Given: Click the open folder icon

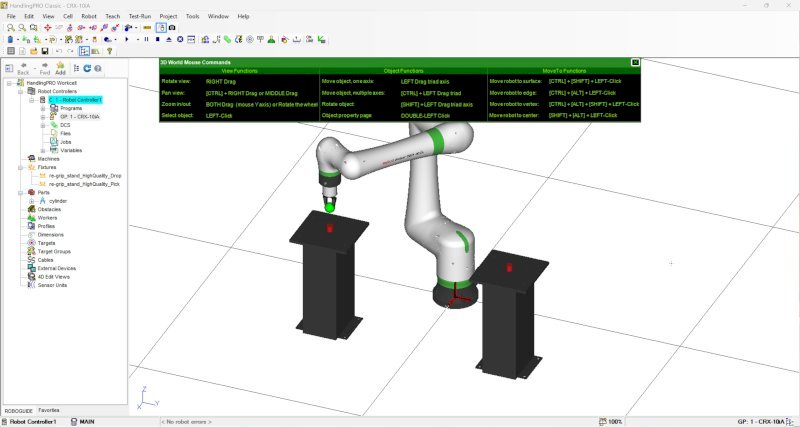Looking at the screenshot, I should [x=34, y=51].
